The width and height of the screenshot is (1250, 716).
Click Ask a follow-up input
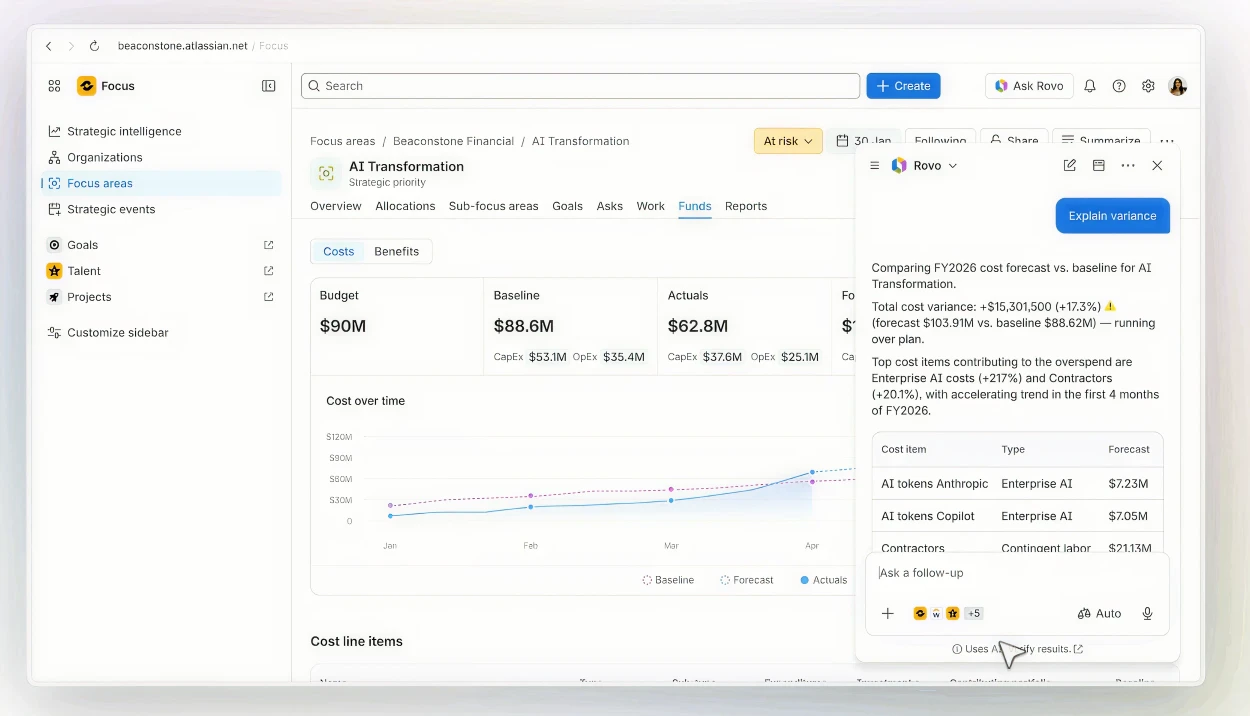click(1017, 573)
